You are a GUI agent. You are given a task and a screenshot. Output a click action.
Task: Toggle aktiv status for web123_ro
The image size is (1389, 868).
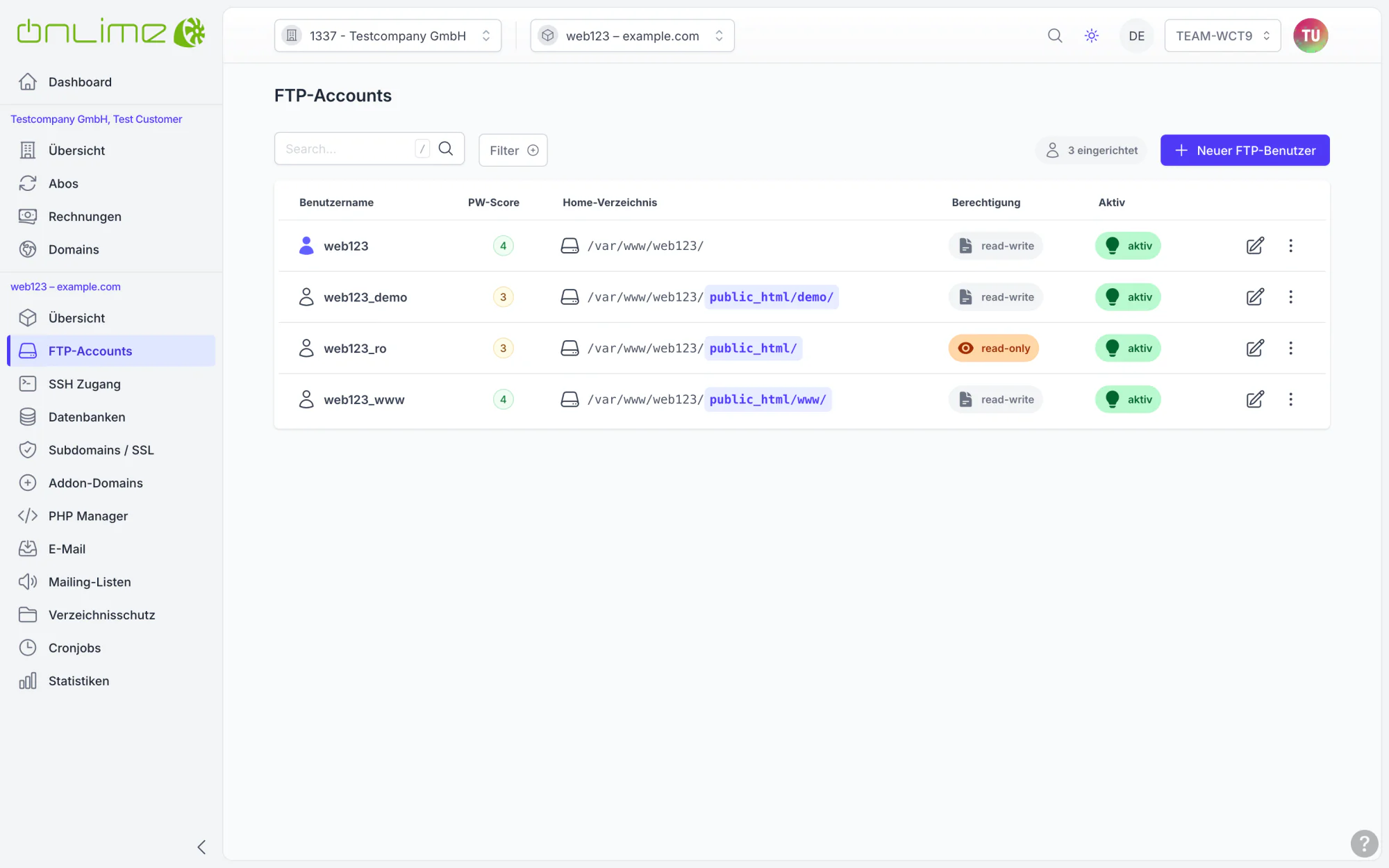click(1128, 348)
